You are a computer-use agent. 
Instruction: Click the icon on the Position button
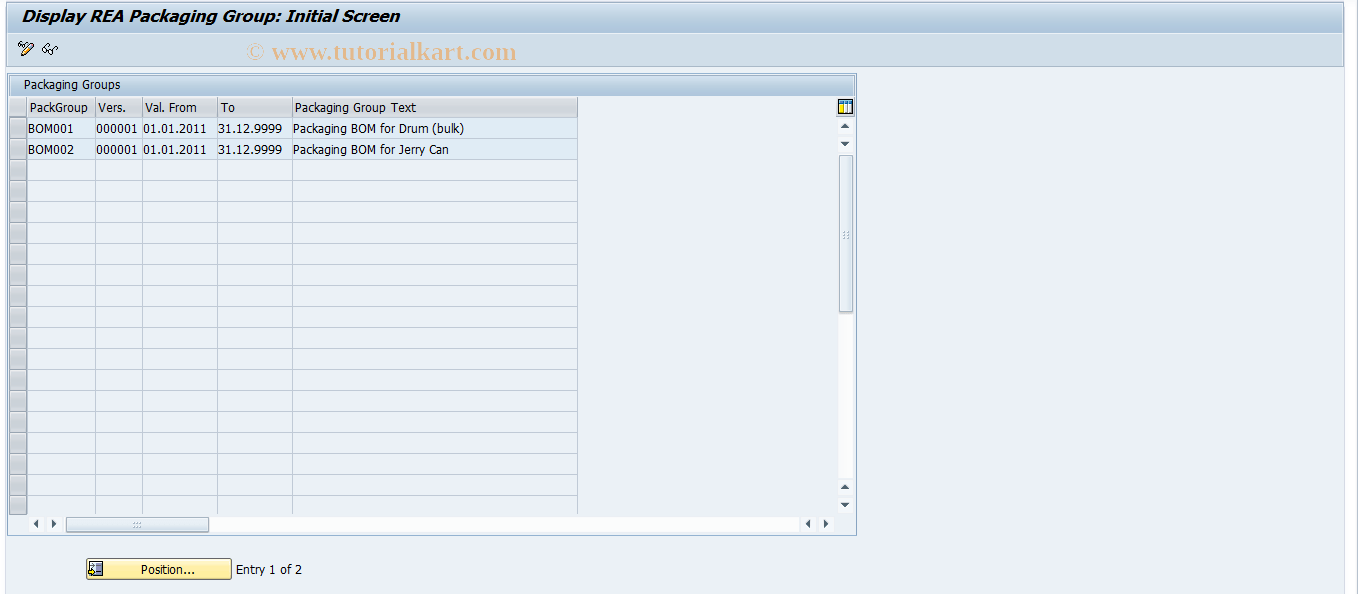[x=95, y=569]
